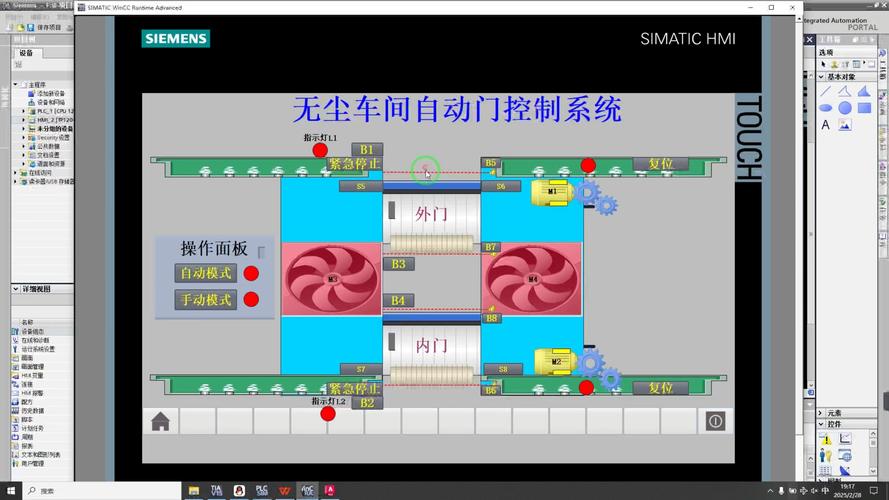Collapse the 基本对象 toolbox section
The height and width of the screenshot is (500, 889).
click(821, 77)
